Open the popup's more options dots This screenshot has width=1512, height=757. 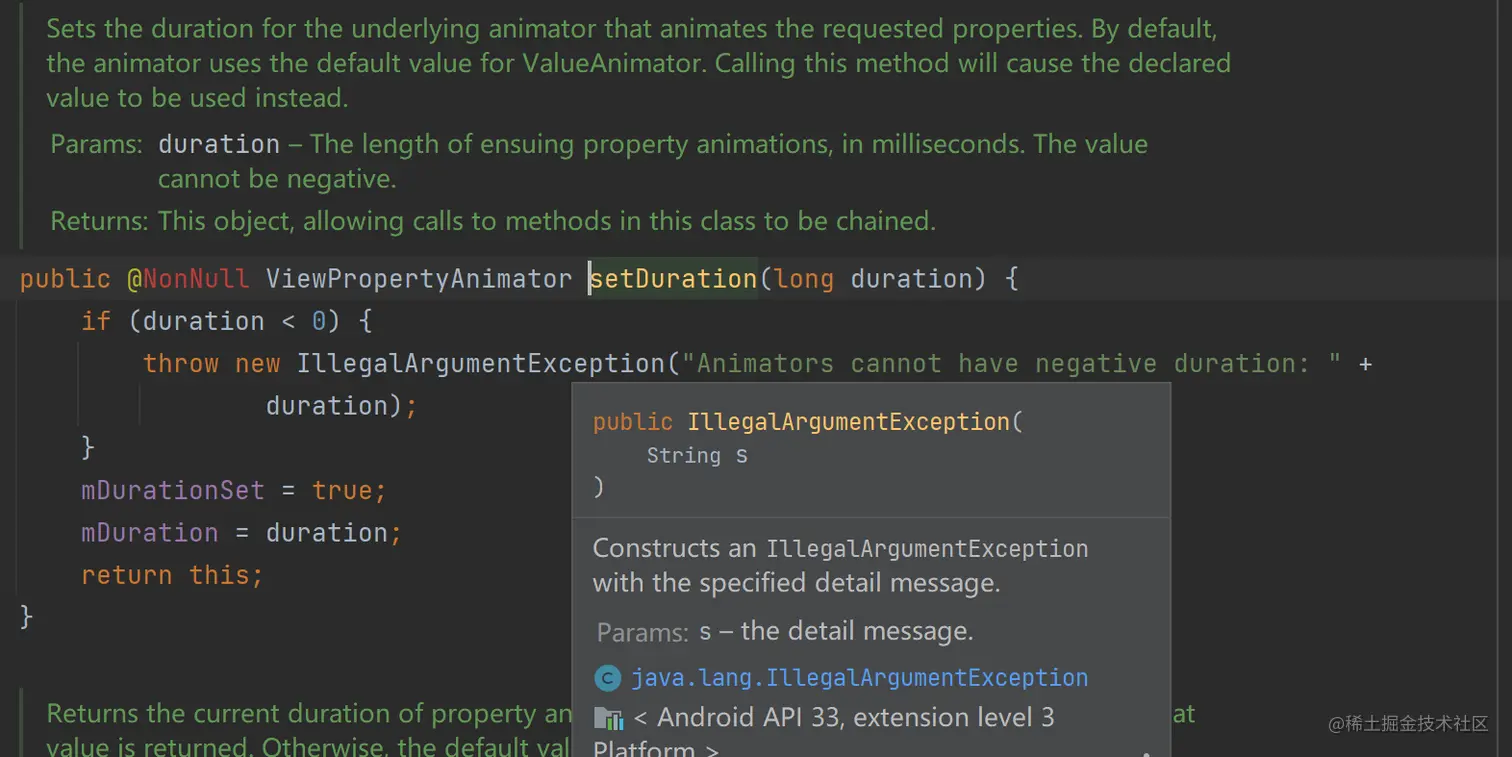[1146, 752]
